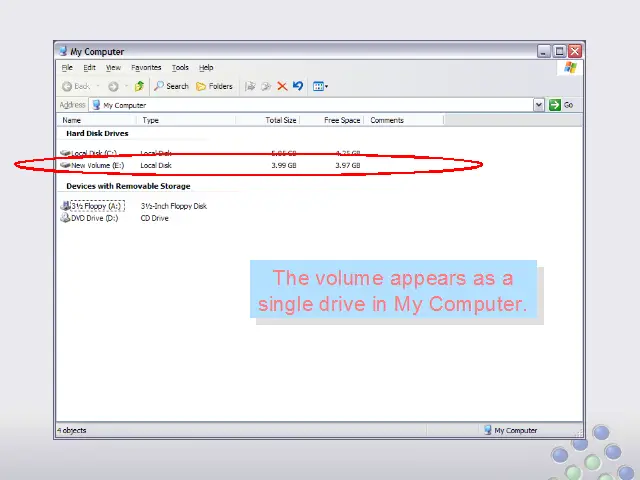Image resolution: width=640 pixels, height=480 pixels.
Task: Open the File menu
Action: 67,68
